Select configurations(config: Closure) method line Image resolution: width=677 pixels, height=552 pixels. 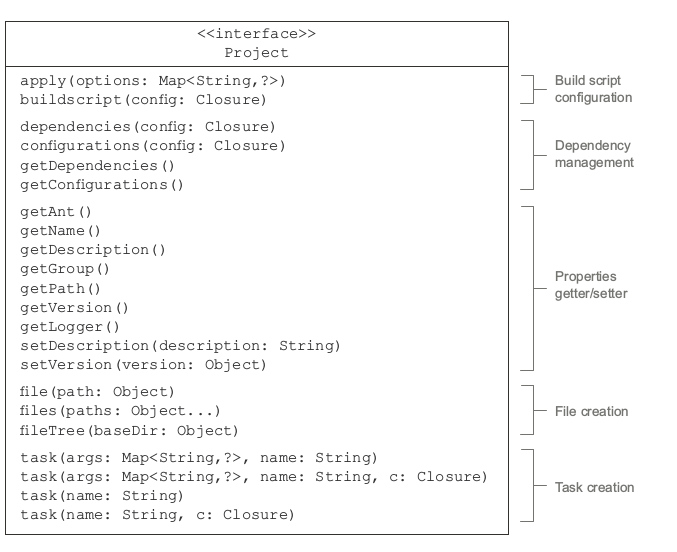click(153, 146)
